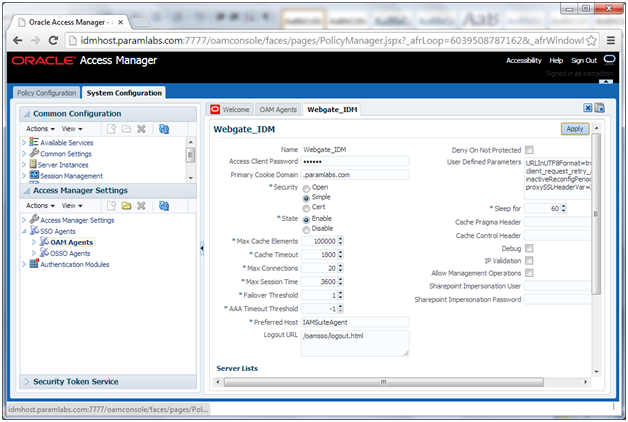Viewport: 628px width, 422px height.
Task: Click Open folder icon in Access Manager Settings toolbar
Action: [127, 206]
